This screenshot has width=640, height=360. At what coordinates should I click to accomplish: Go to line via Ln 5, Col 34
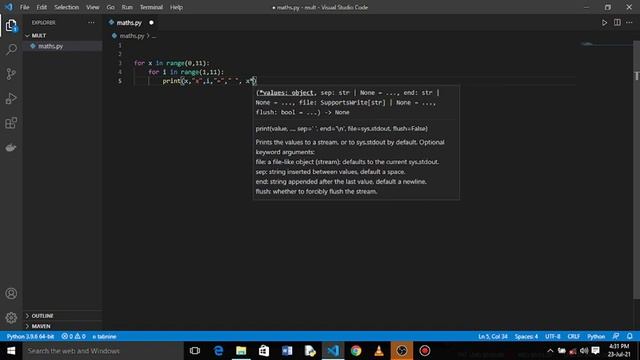pyautogui.click(x=493, y=336)
